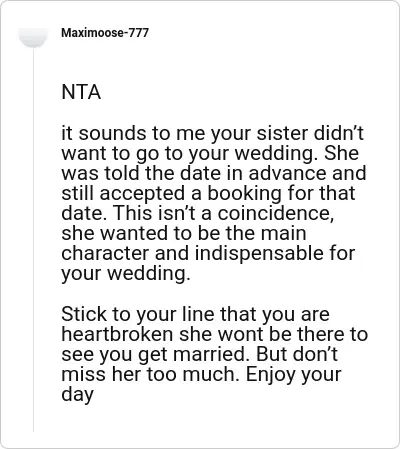Click the NTA verdict text
The height and width of the screenshot is (449, 400).
tap(81, 92)
